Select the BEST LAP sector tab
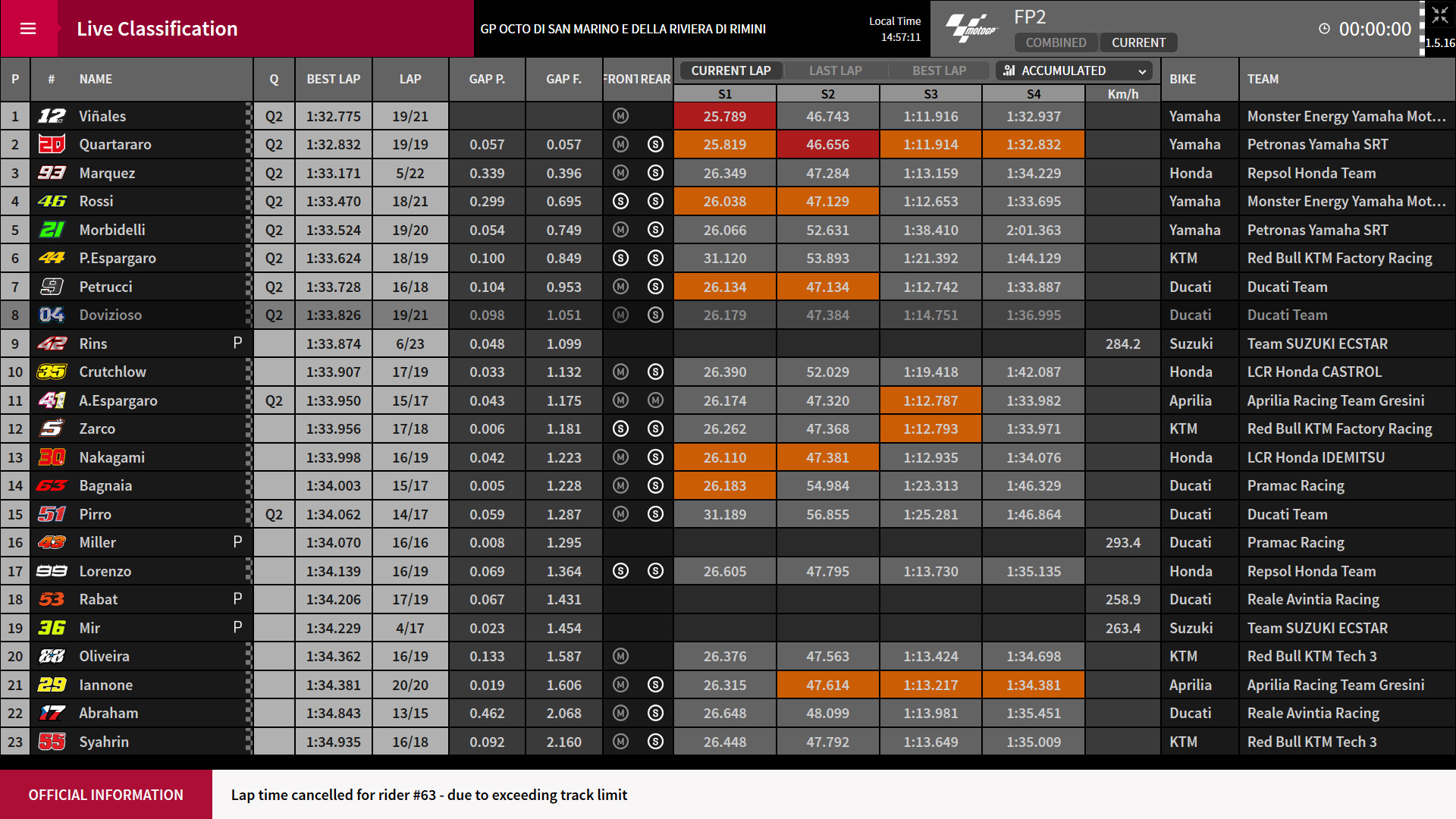 pyautogui.click(x=939, y=71)
